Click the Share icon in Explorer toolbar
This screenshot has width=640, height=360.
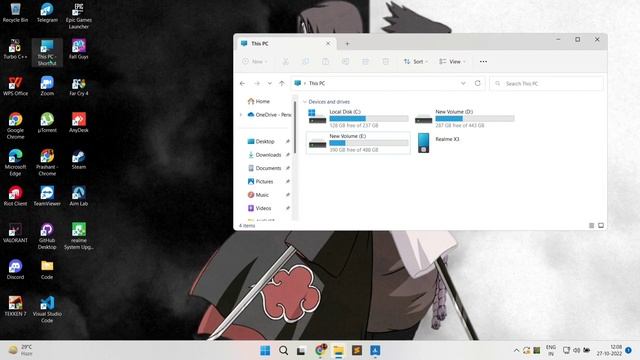365,62
